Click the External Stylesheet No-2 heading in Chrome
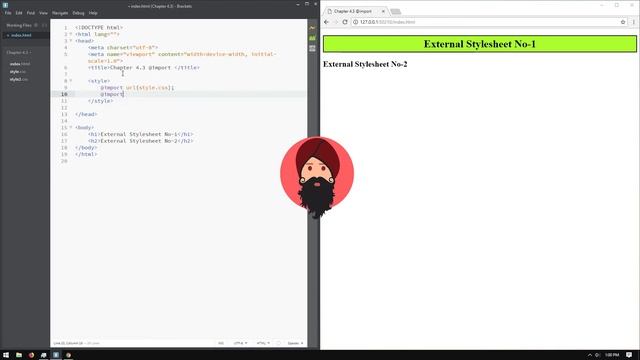The height and width of the screenshot is (360, 640). tap(365, 64)
